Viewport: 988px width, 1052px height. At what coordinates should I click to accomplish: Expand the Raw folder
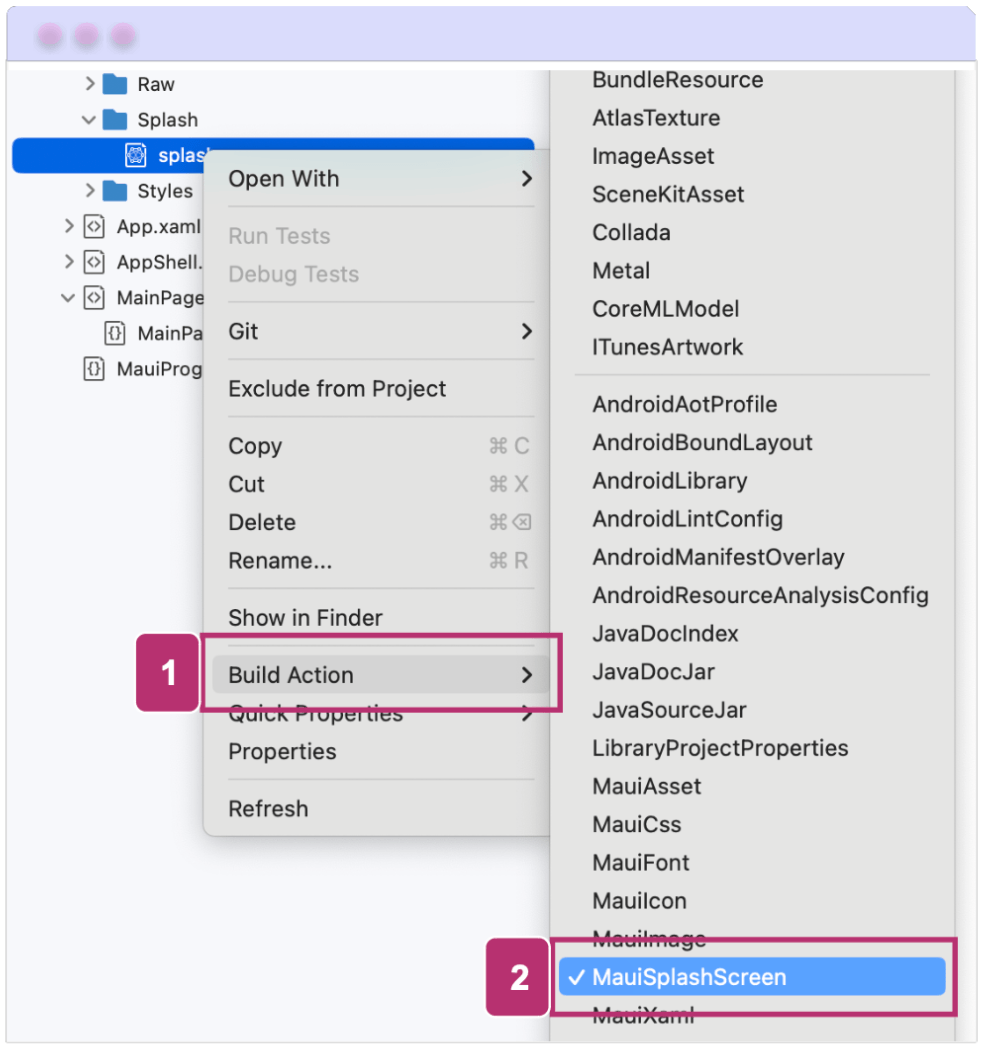(90, 84)
